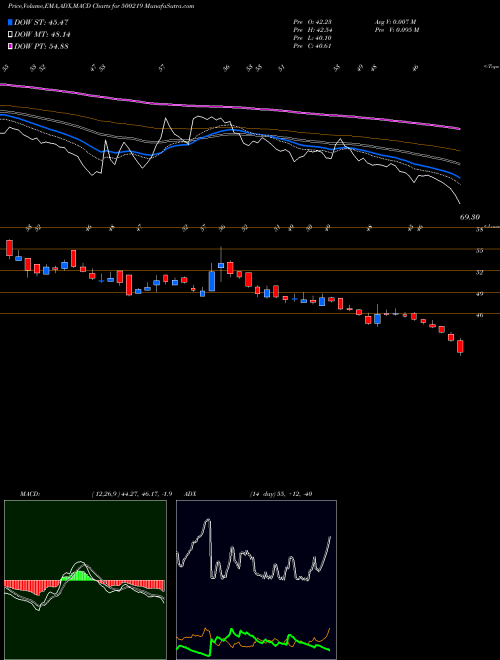Open the dark blue ADX chart panel
Viewport: 500px width, 660px height.
[x=256, y=580]
